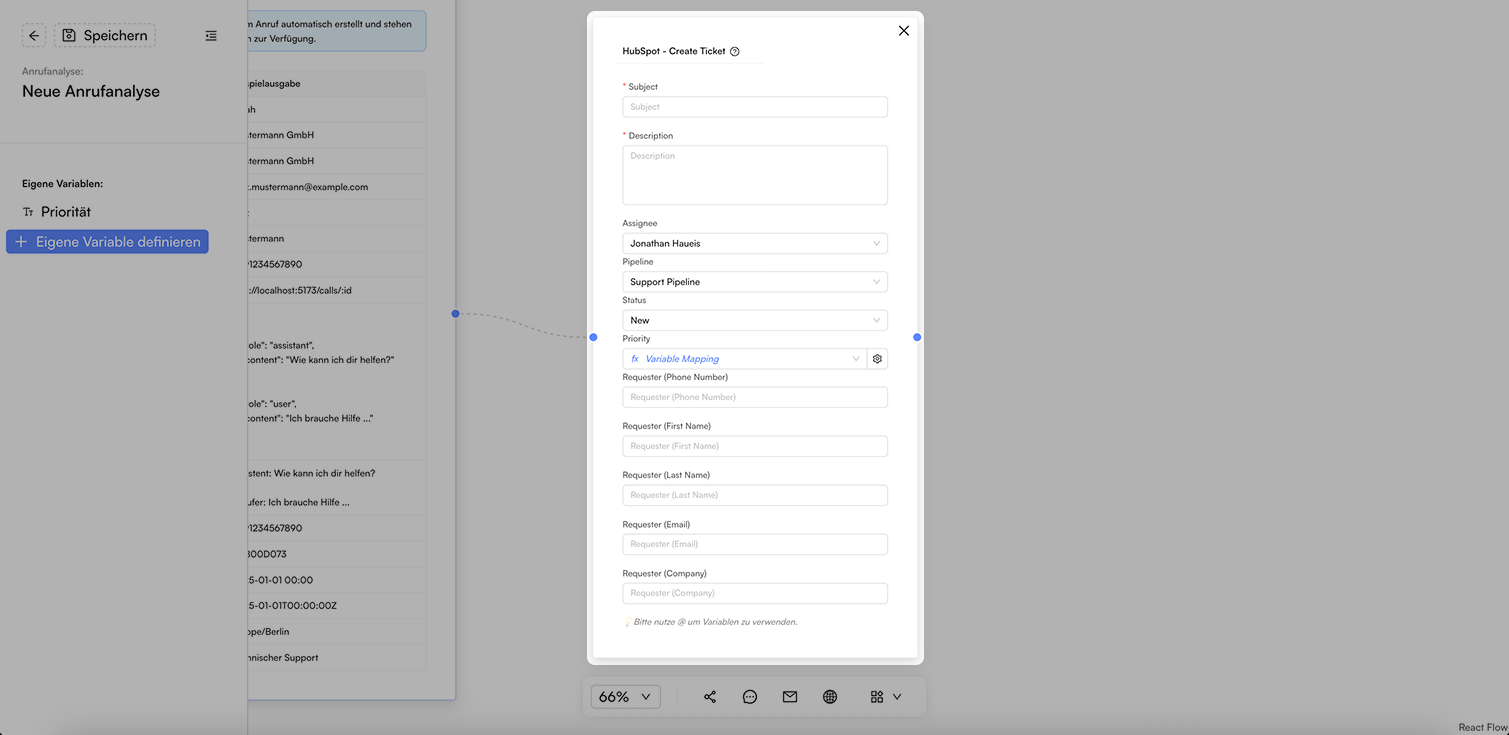Click the localhost:5173/calls/:id URL row
Image resolution: width=1509 pixels, height=735 pixels.
click(337, 291)
